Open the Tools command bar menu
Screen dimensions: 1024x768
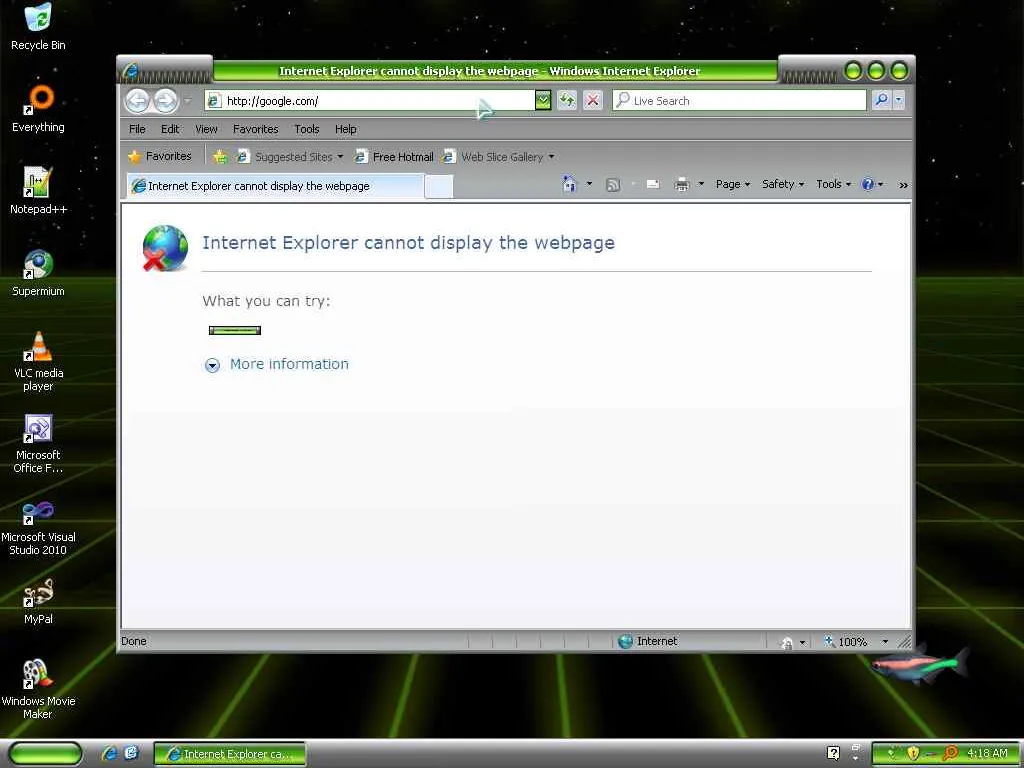[833, 185]
